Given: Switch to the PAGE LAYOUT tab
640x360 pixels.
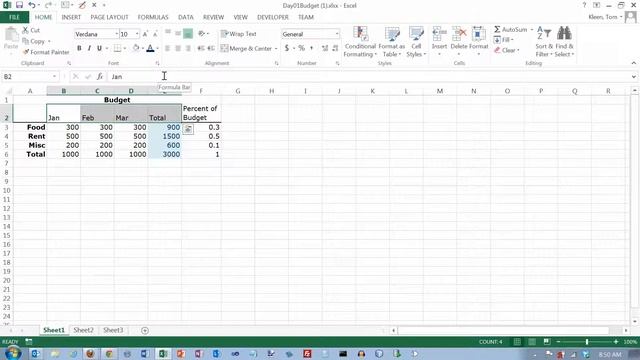Looking at the screenshot, I should 109,17.
